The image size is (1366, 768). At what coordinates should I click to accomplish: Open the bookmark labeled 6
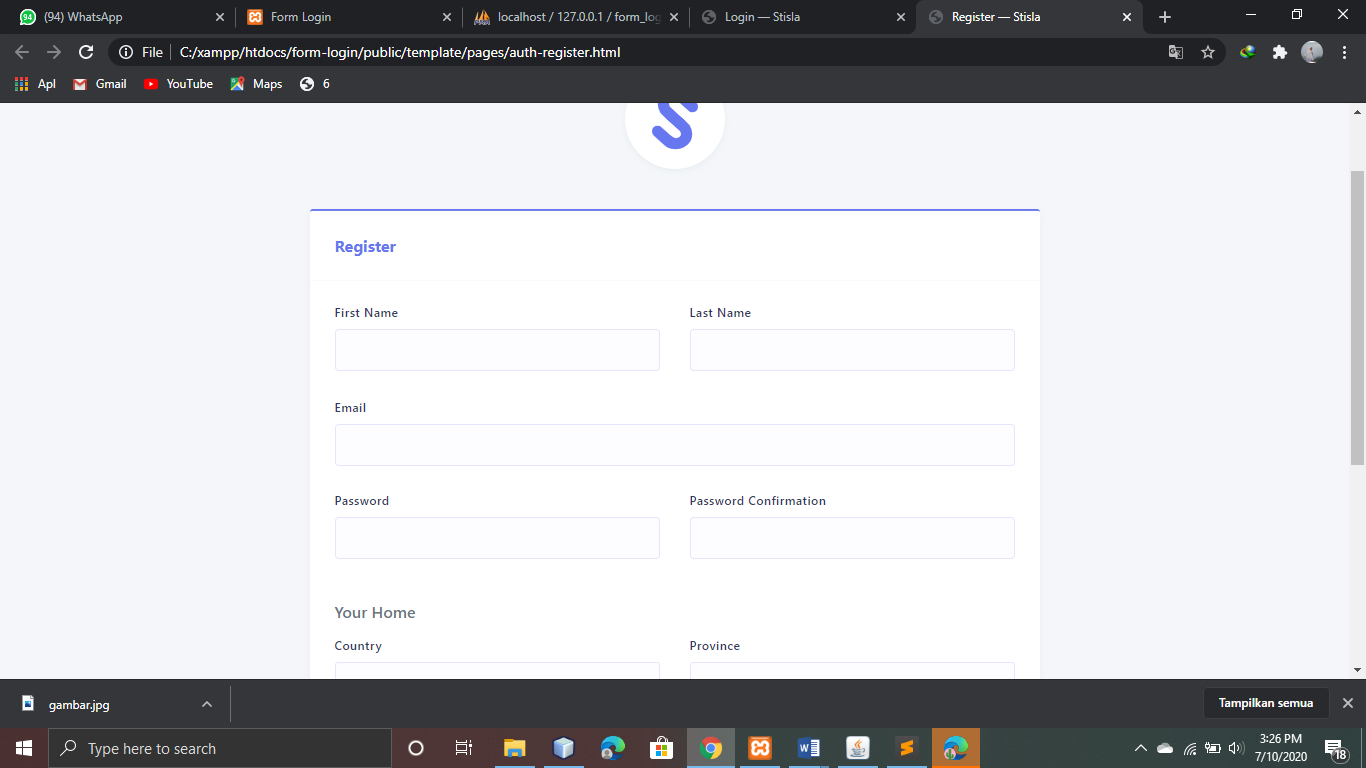coord(315,84)
